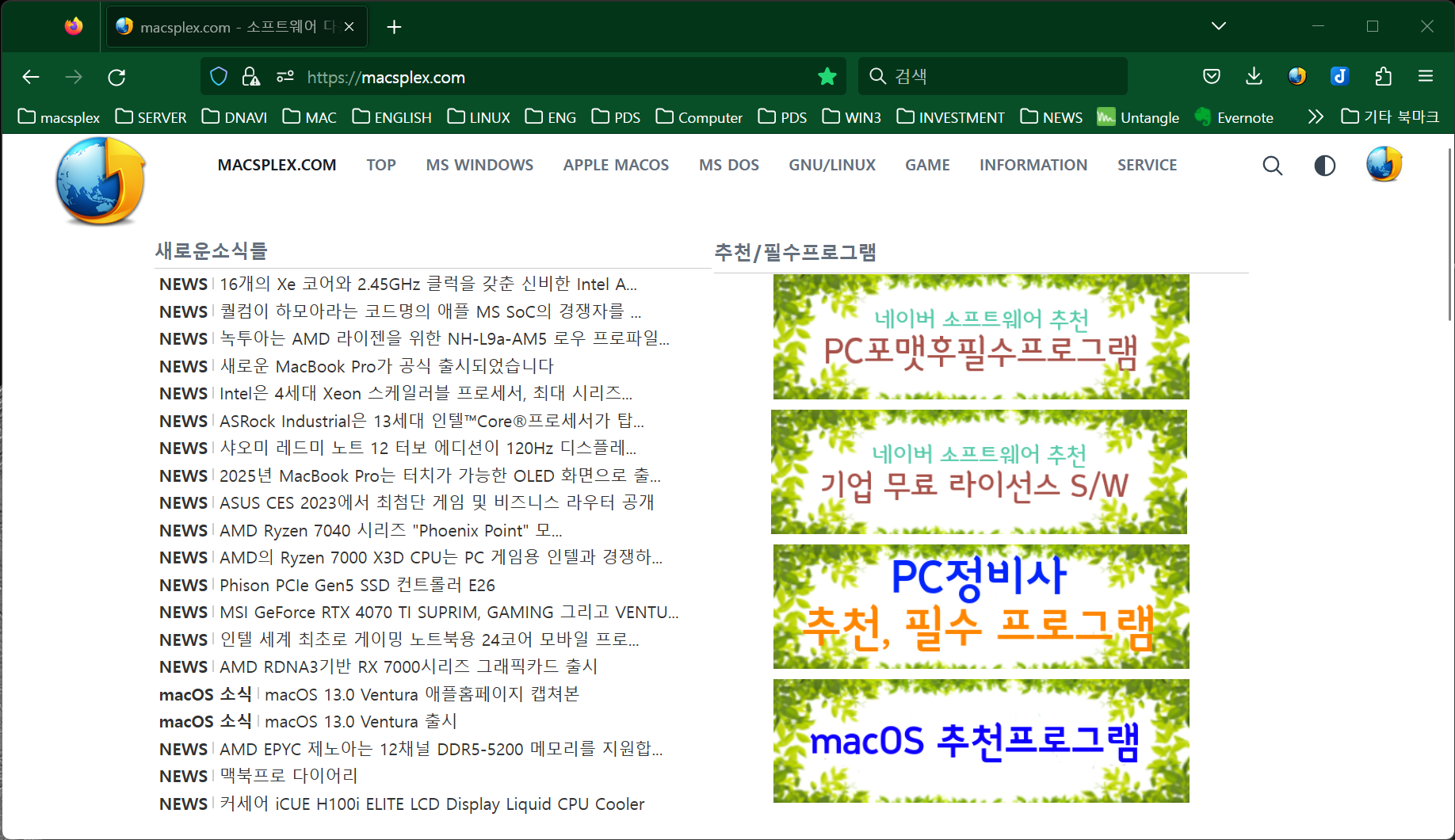The image size is (1455, 840).
Task: Toggle the green bookmark star
Action: click(x=827, y=76)
